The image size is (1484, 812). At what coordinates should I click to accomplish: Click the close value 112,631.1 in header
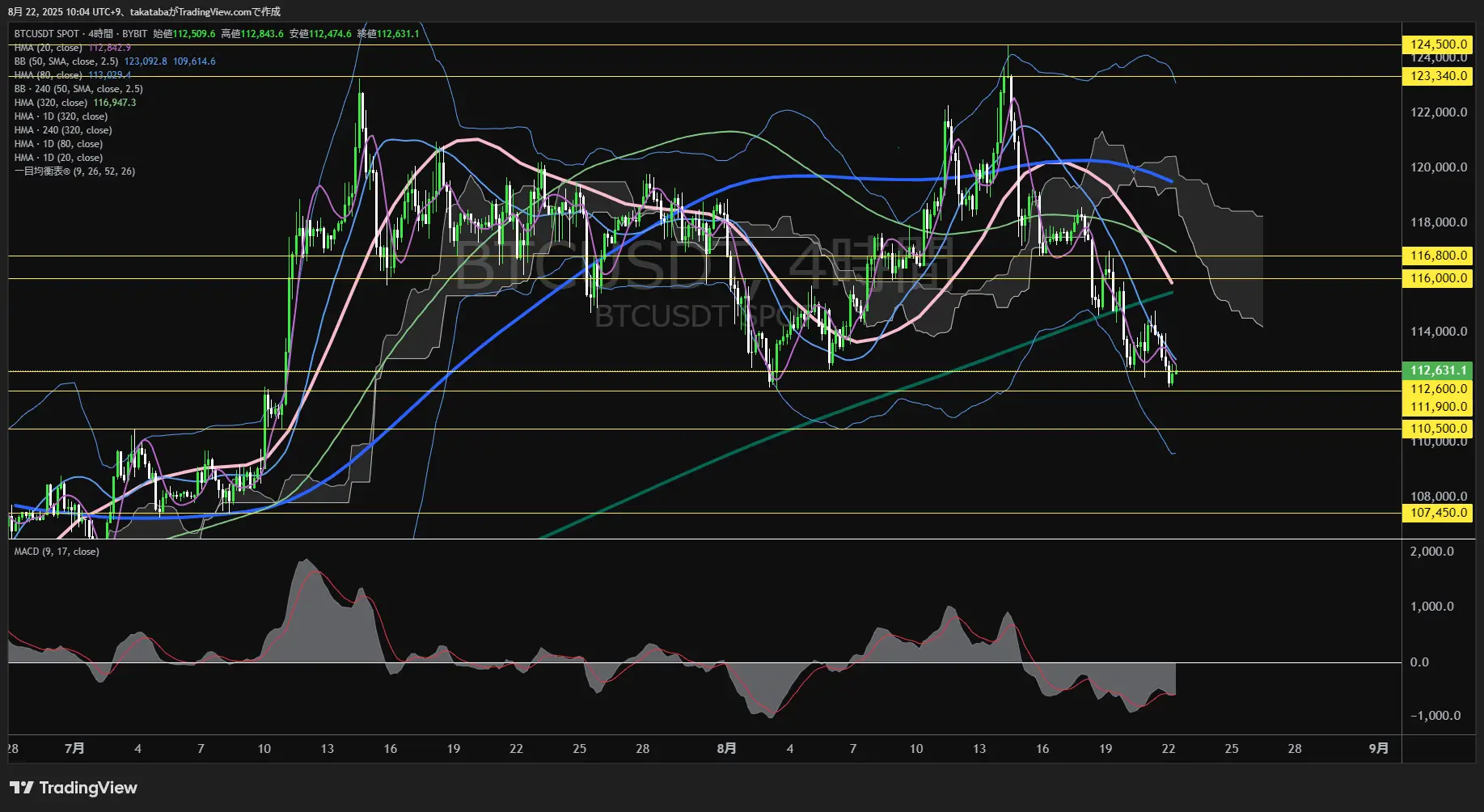(398, 34)
